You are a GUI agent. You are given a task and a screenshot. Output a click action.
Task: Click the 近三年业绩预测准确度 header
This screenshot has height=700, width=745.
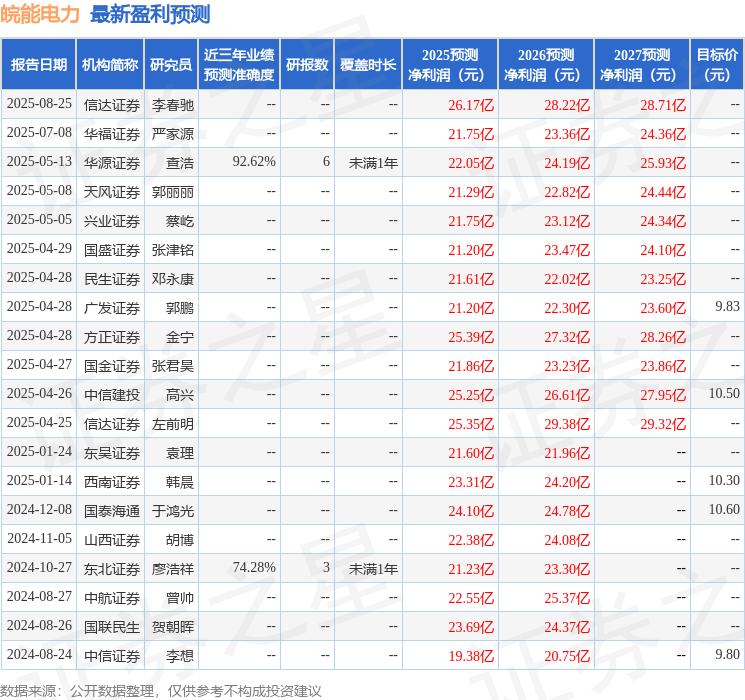[x=239, y=65]
